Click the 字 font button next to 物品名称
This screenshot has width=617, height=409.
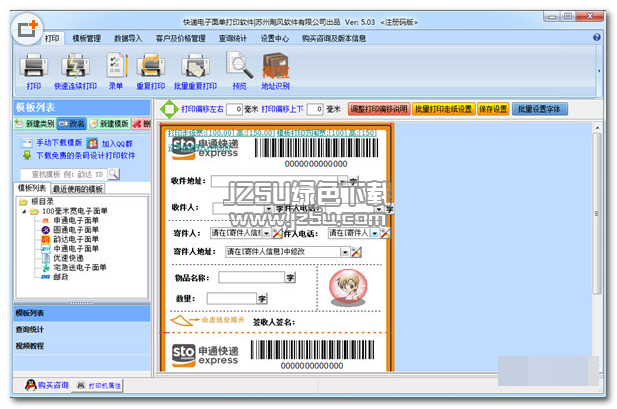[290, 278]
